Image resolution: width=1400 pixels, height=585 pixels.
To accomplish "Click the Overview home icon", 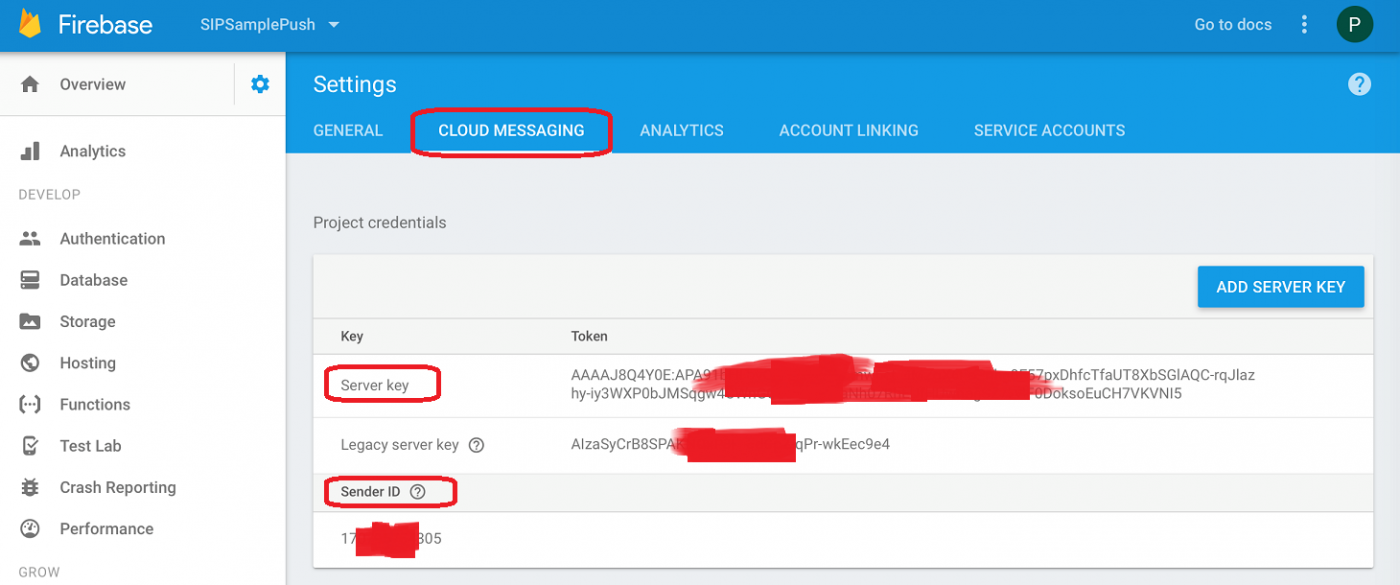I will tap(30, 85).
